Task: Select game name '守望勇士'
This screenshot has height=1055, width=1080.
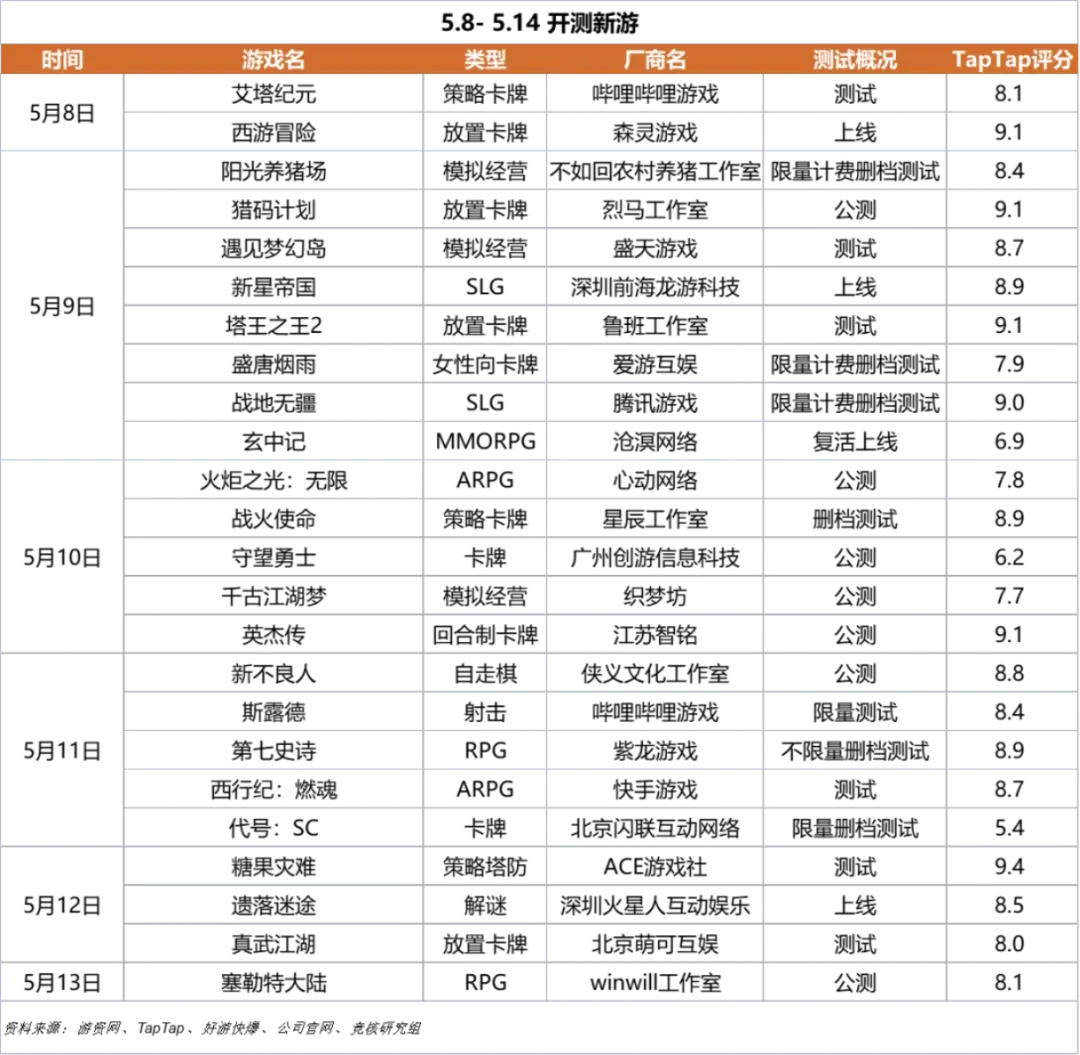Action: coord(273,557)
